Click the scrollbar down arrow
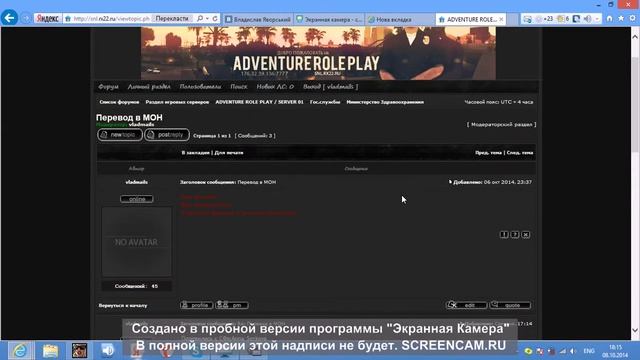This screenshot has height=360, width=640. click(635, 330)
